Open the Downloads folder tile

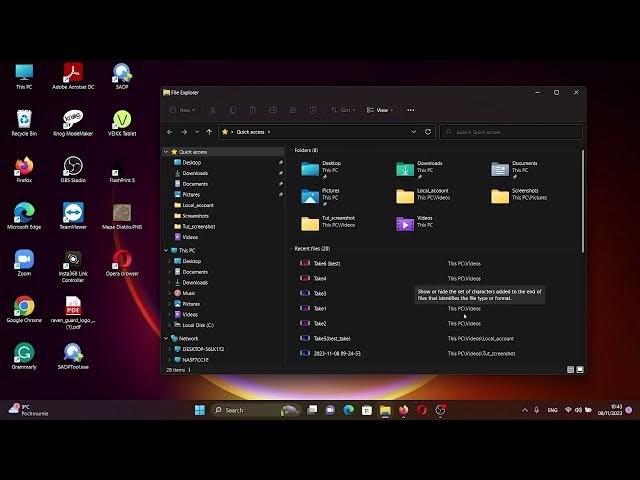pos(419,169)
